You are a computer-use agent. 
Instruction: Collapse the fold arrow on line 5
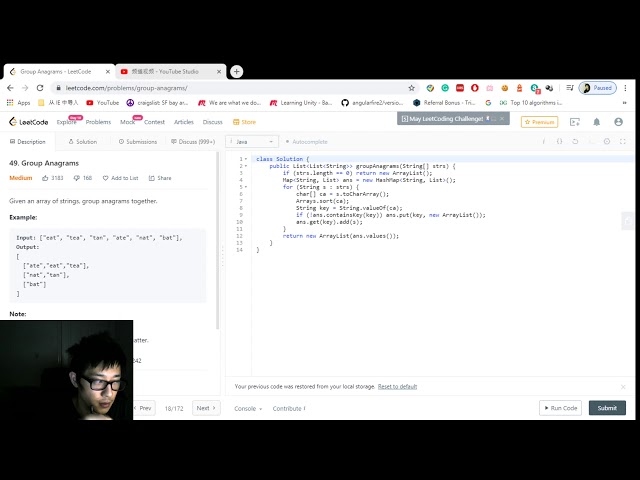246,187
